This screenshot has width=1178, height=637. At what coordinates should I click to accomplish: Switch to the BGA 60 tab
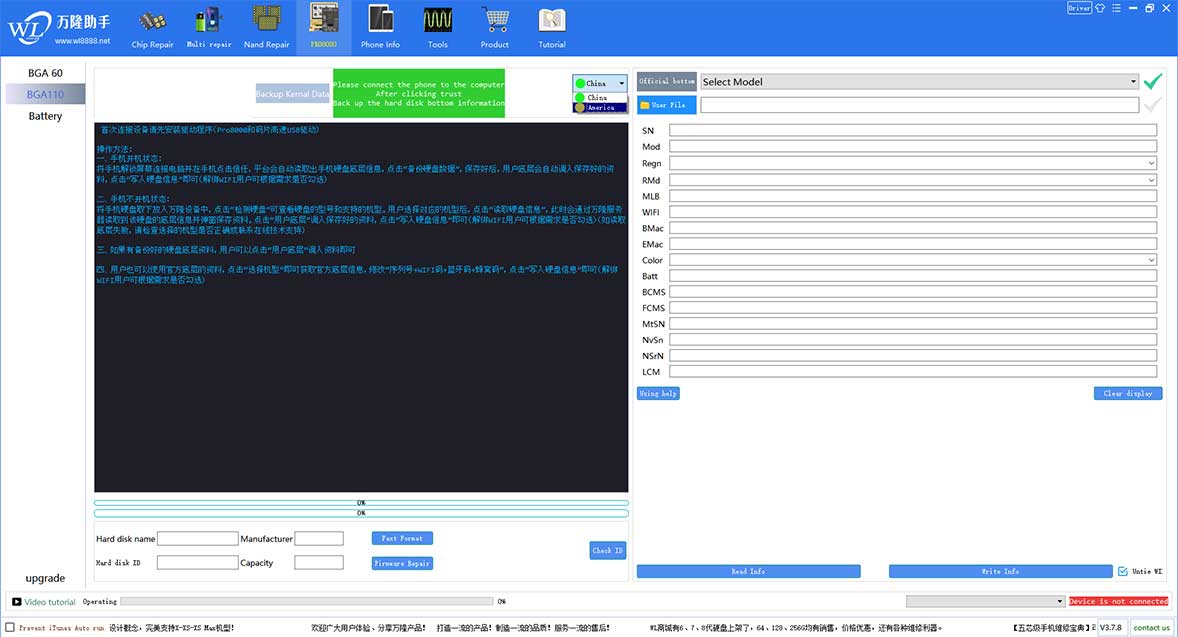[x=45, y=73]
